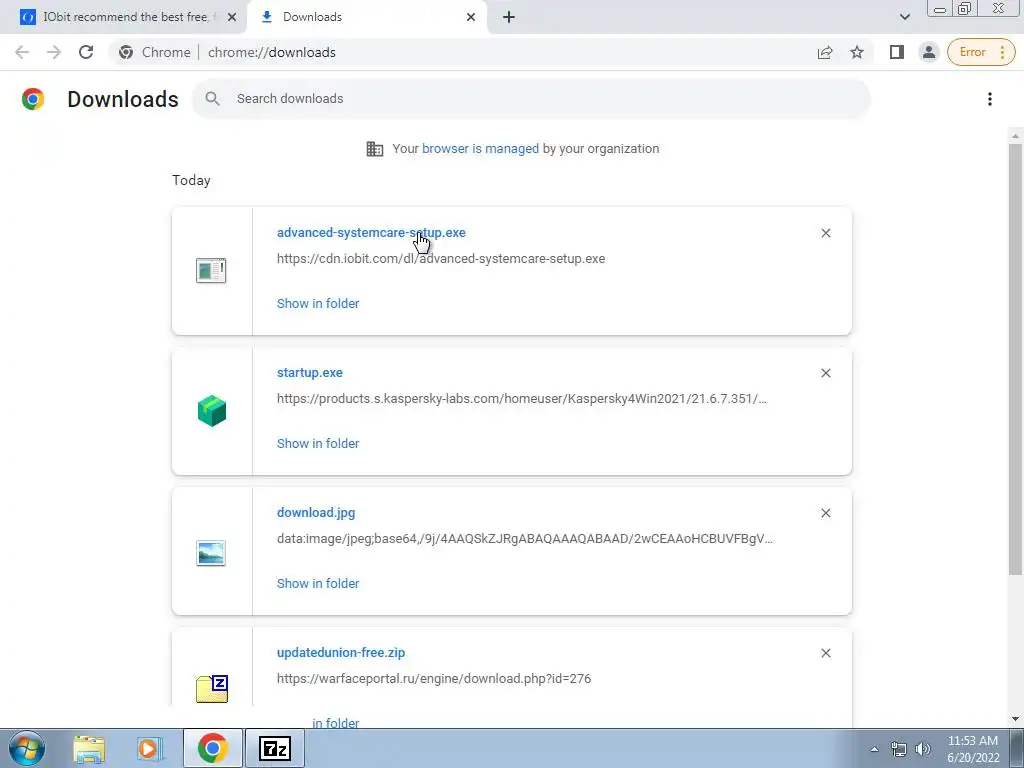Open 7-Zip from the taskbar
Screen dimensions: 1024x768
pos(275,748)
